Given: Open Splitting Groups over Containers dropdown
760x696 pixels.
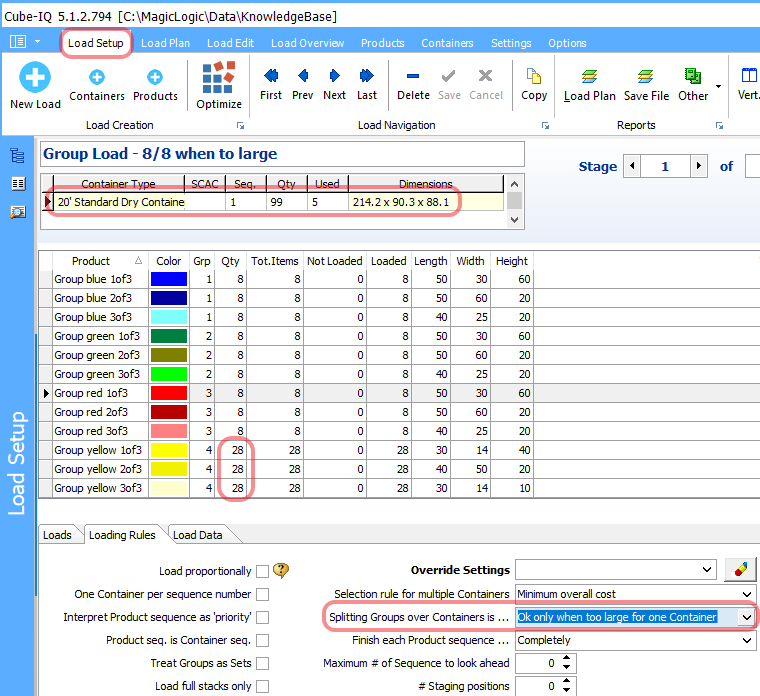Looking at the screenshot, I should [745, 618].
